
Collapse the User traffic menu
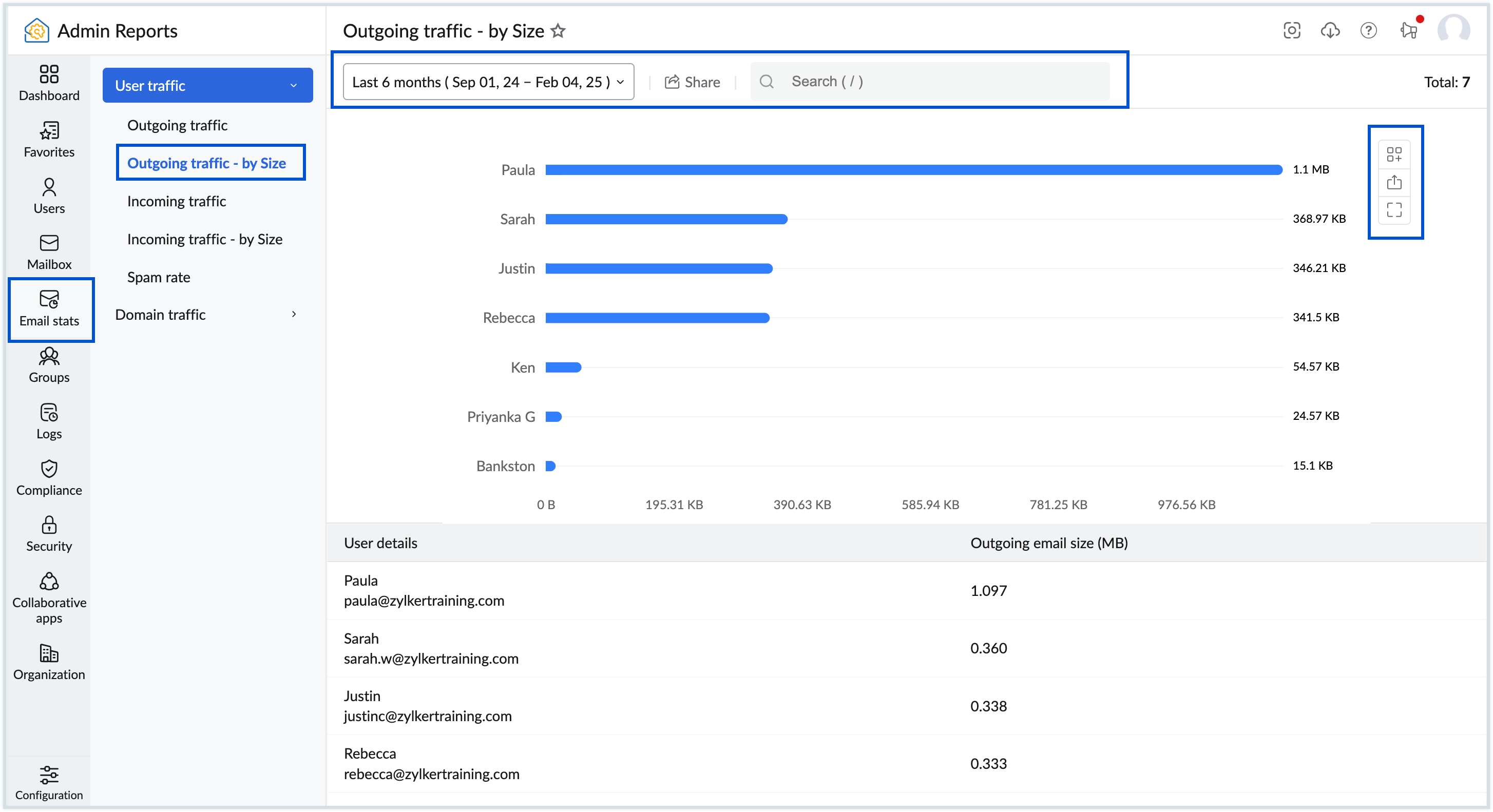coord(207,85)
